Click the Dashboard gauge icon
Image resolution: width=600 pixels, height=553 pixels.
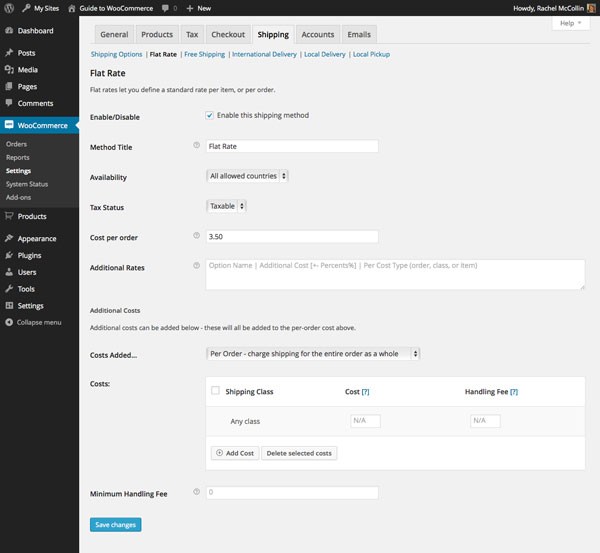[9, 31]
